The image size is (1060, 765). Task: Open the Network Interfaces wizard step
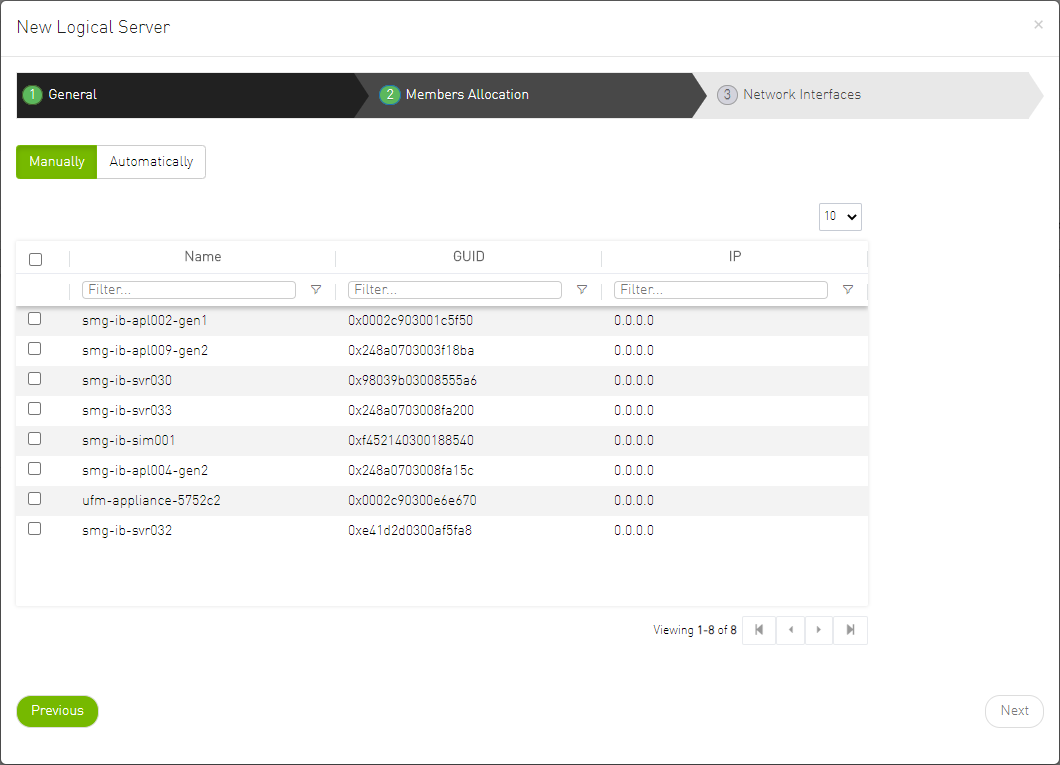[800, 94]
